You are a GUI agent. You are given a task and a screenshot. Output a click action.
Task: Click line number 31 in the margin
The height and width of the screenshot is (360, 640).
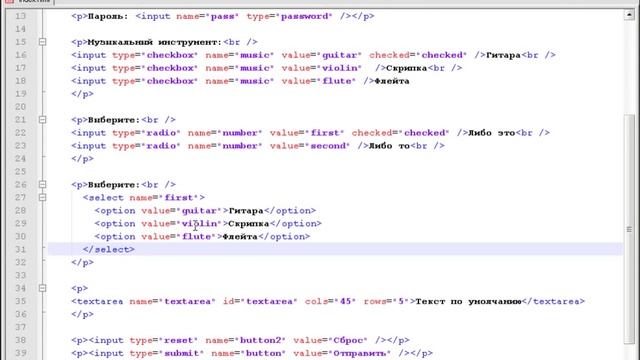point(20,249)
